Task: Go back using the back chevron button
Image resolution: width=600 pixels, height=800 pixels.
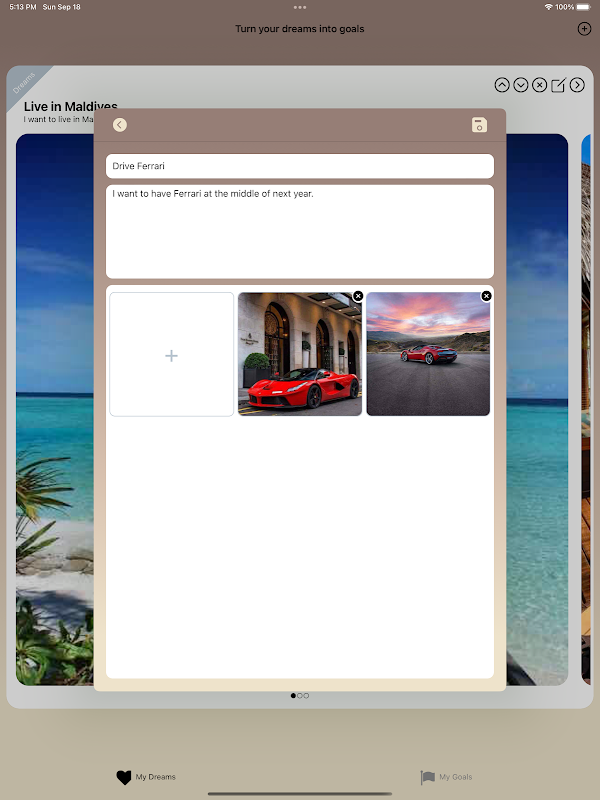Action: [120, 125]
